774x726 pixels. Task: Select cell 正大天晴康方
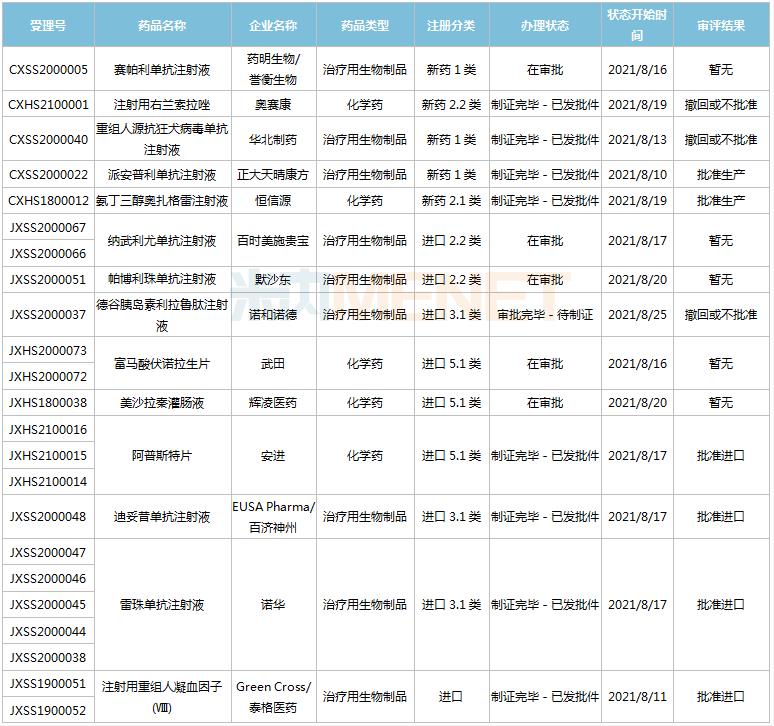point(273,174)
